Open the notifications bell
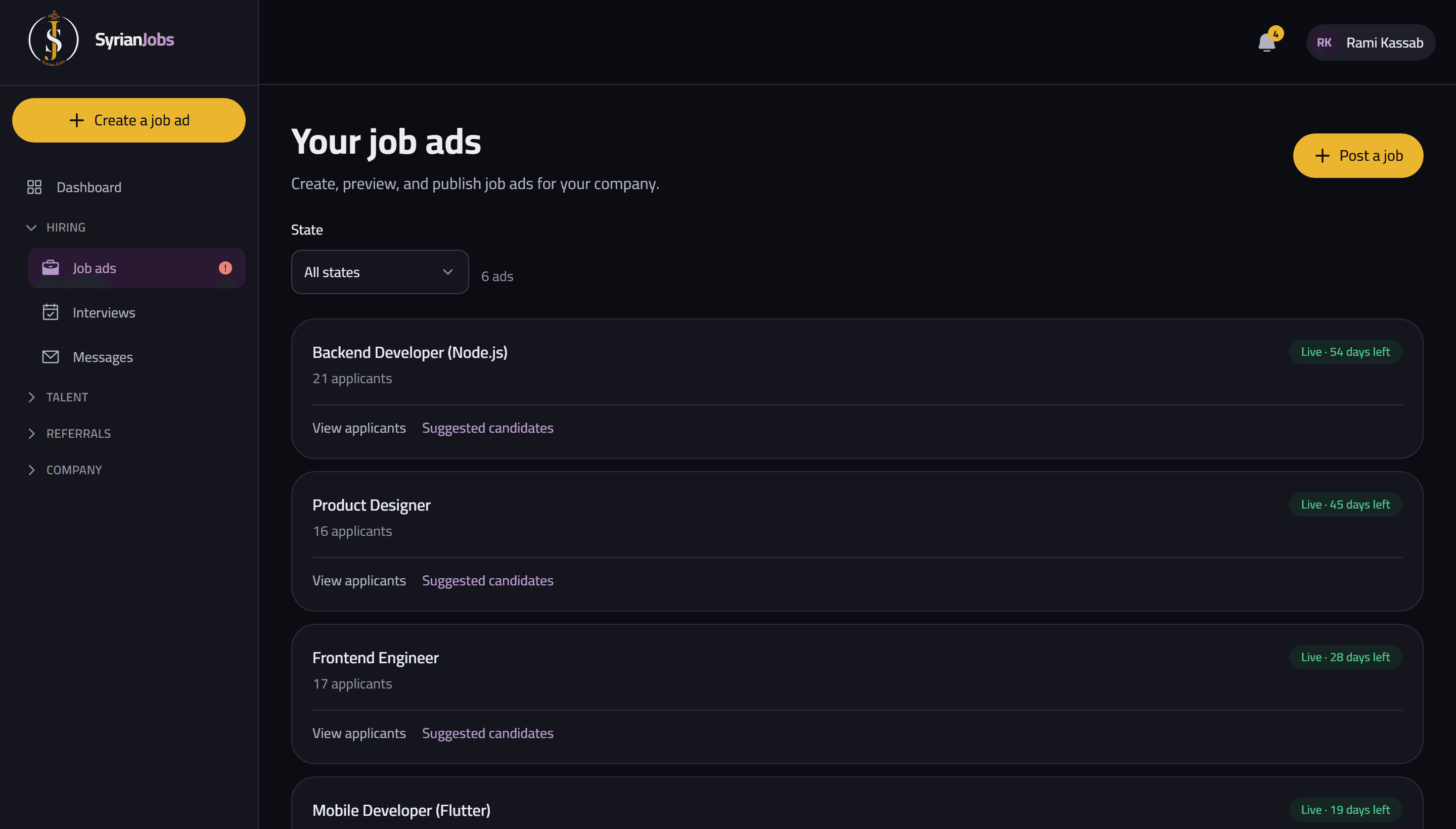1456x829 pixels. 1266,42
